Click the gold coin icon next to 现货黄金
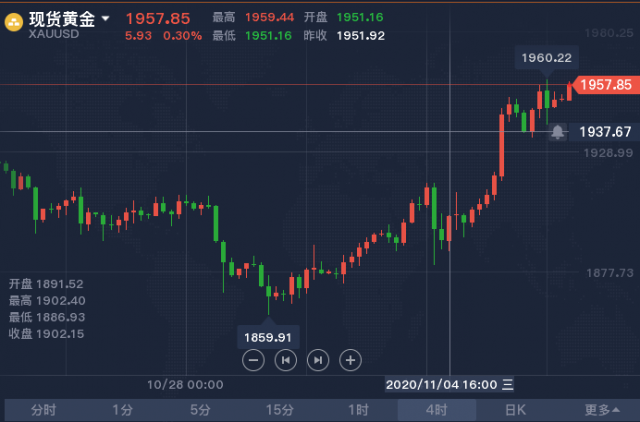640x422 pixels. coord(13,22)
